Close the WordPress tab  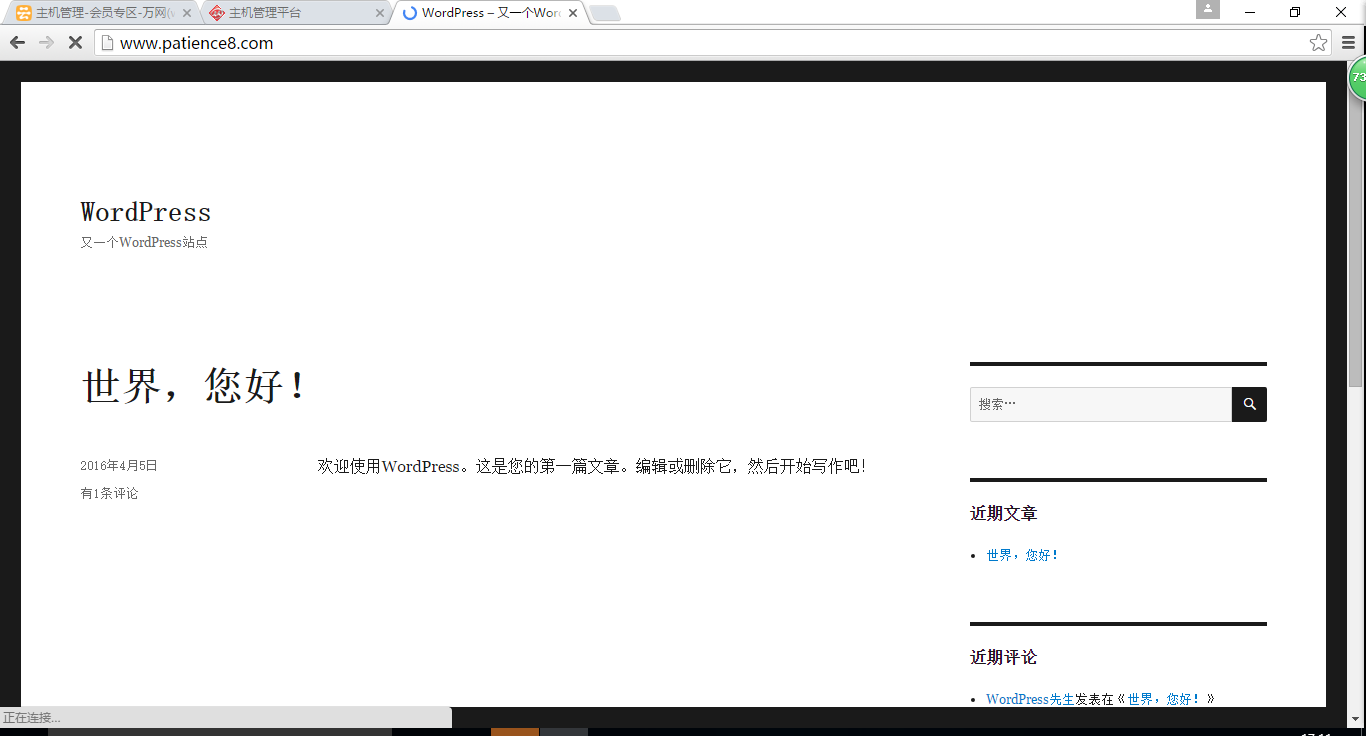point(573,14)
